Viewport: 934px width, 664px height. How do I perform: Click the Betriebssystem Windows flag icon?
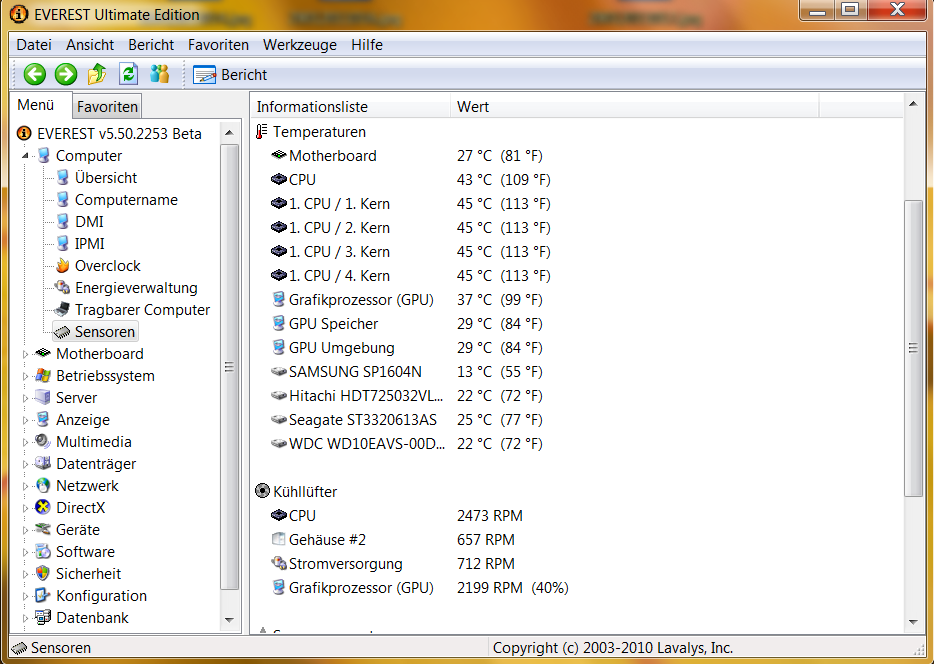pos(43,376)
